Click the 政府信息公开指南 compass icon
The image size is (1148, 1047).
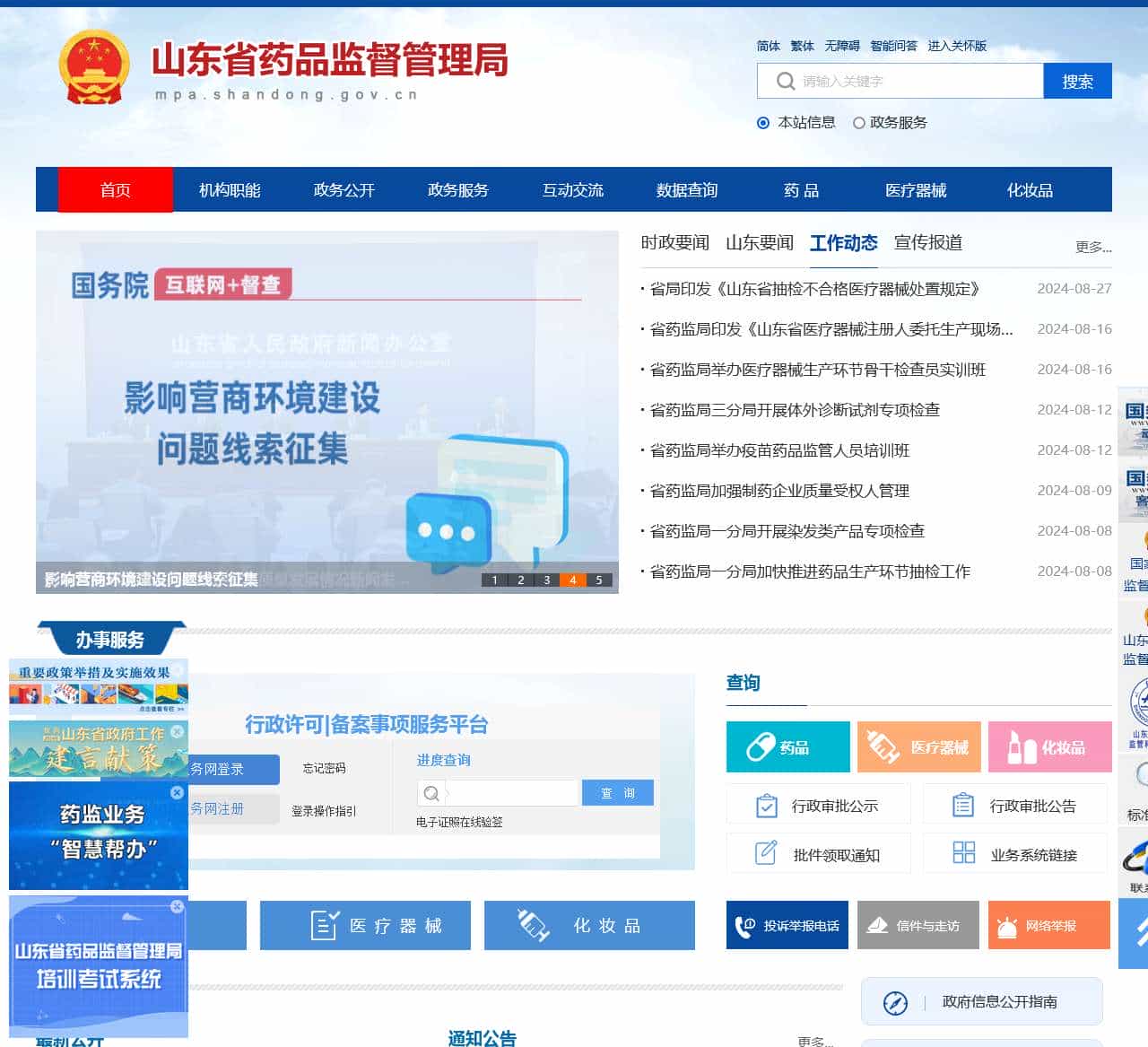[893, 1002]
